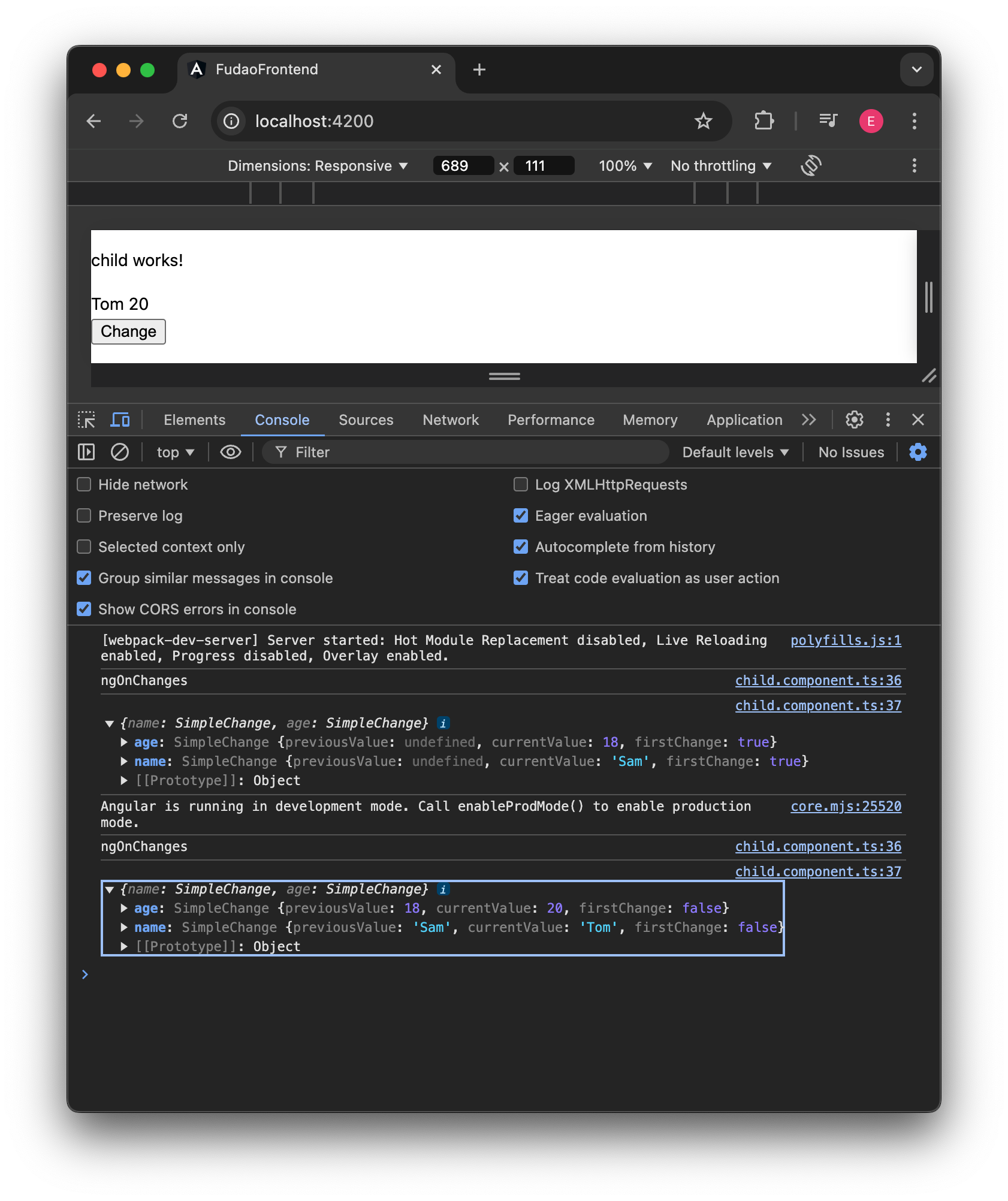Click the rotate viewport icon
The image size is (1008, 1201).
coord(810,165)
